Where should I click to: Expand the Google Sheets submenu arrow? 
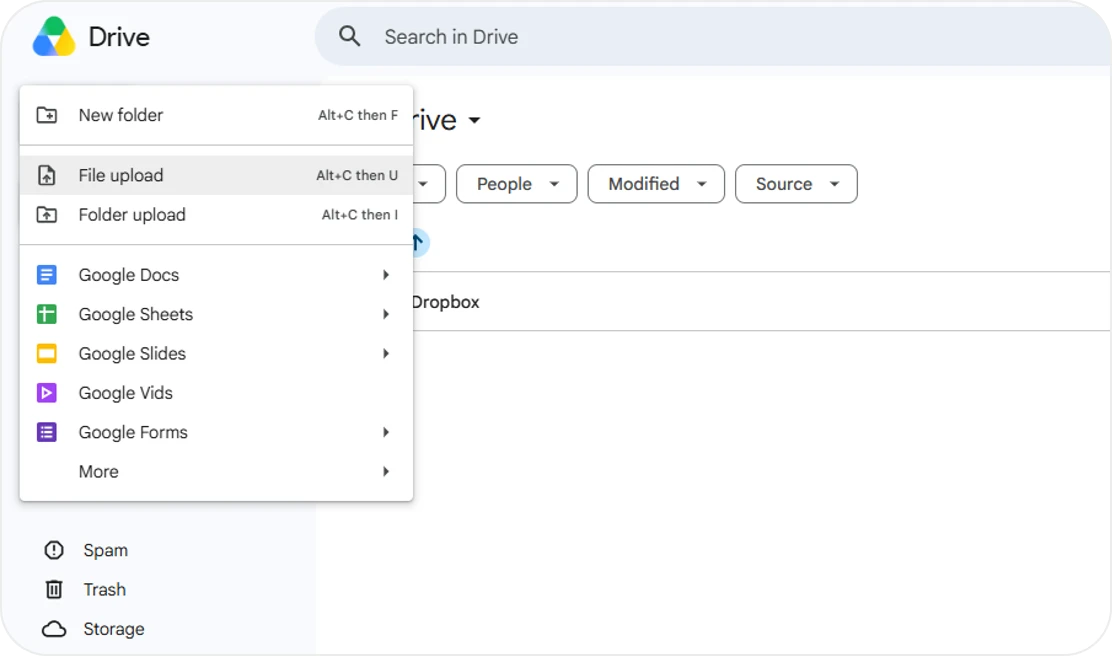[x=386, y=314]
